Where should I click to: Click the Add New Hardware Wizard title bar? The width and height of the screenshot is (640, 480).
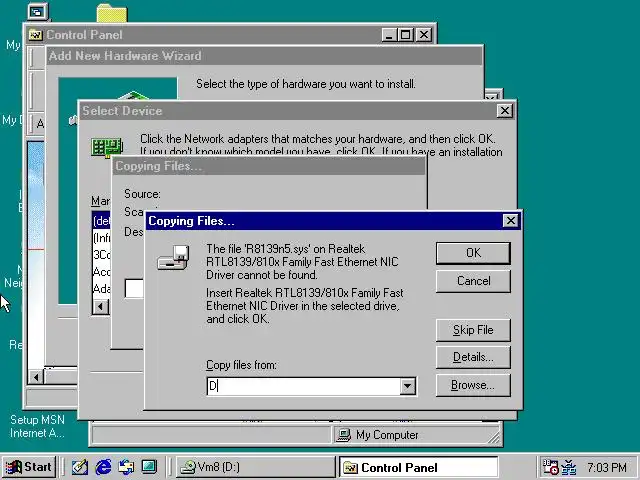(x=264, y=56)
